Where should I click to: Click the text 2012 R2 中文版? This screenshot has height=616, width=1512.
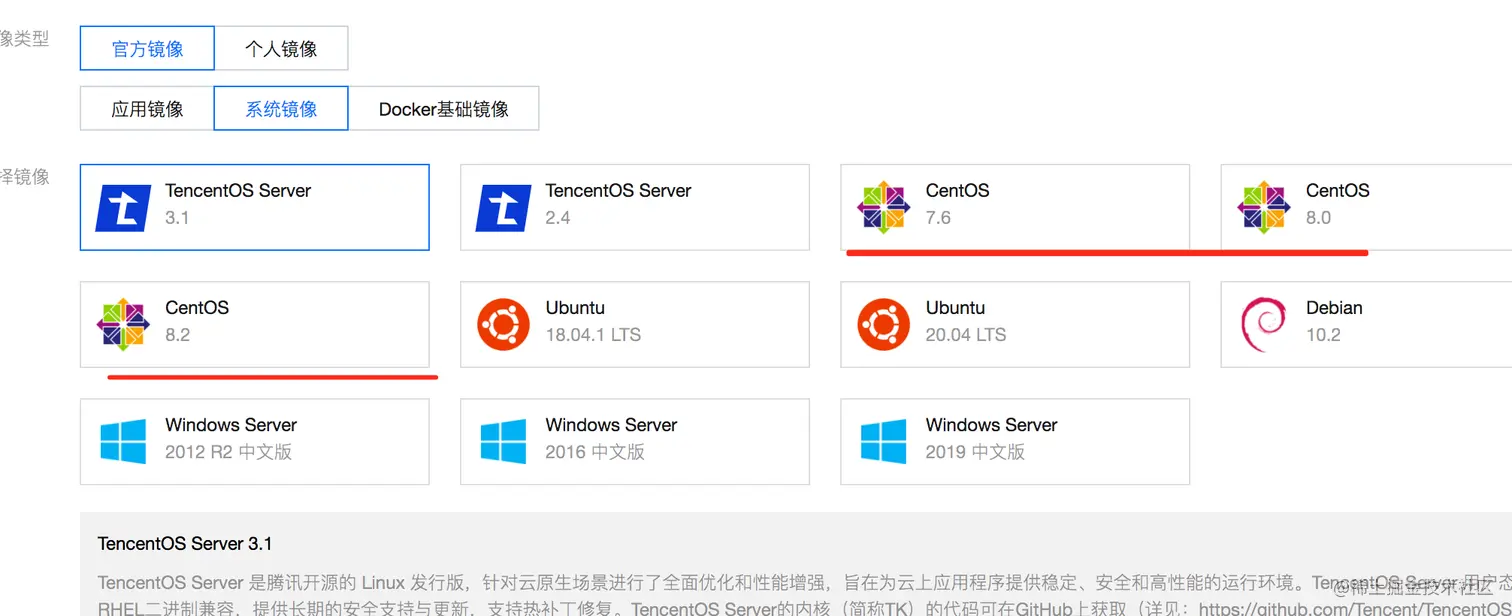coord(229,452)
